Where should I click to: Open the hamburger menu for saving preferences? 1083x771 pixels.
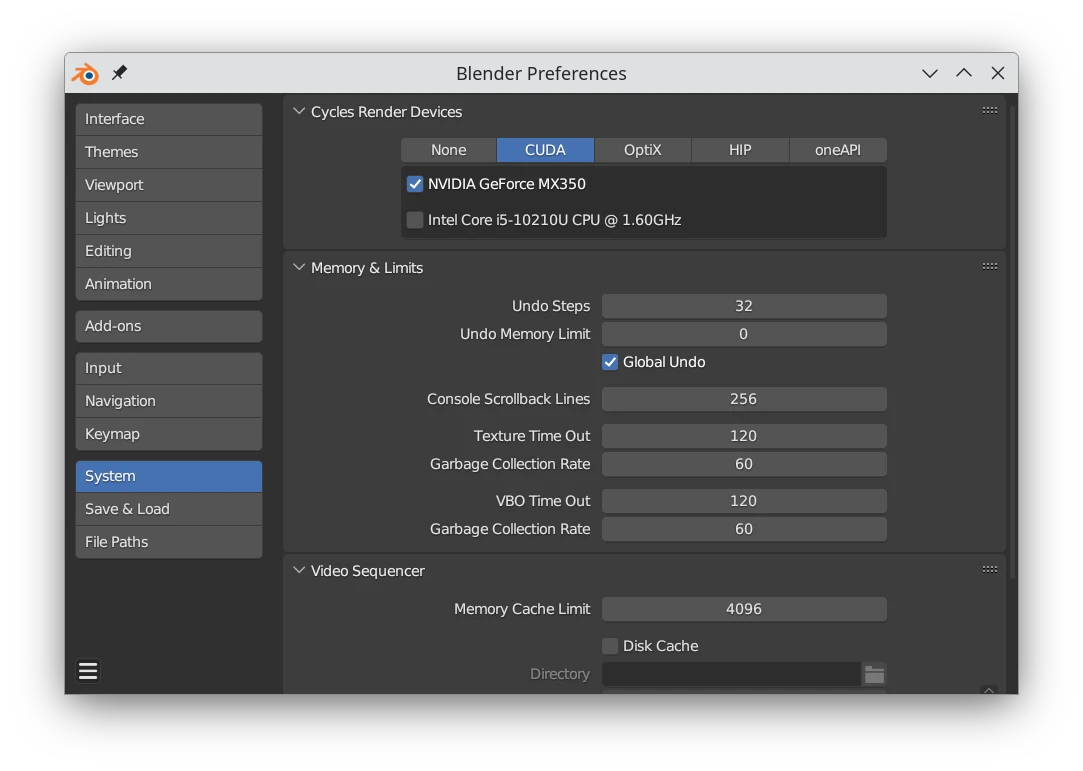pos(88,671)
